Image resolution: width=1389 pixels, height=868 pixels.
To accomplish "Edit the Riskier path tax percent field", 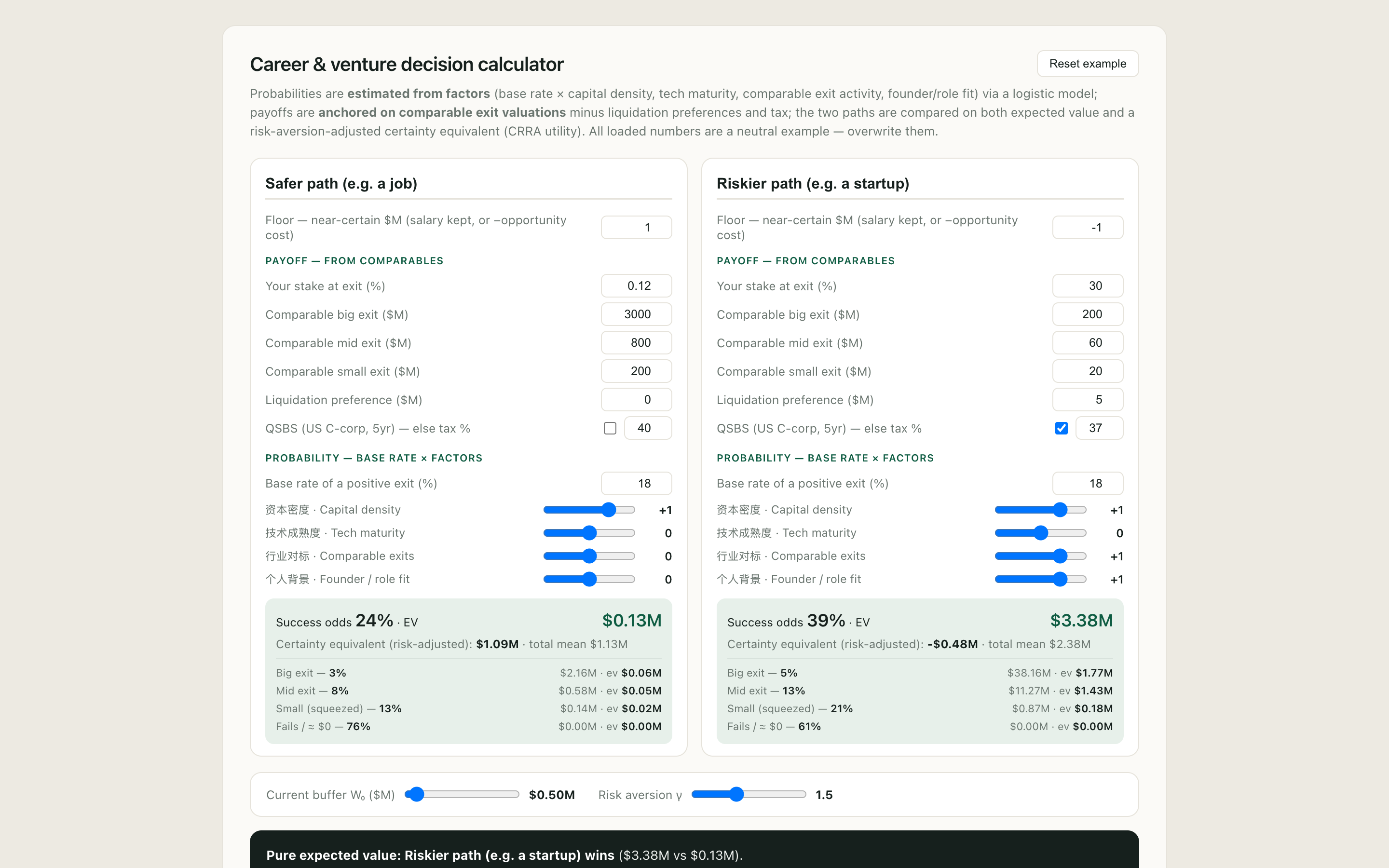I will click(x=1099, y=428).
